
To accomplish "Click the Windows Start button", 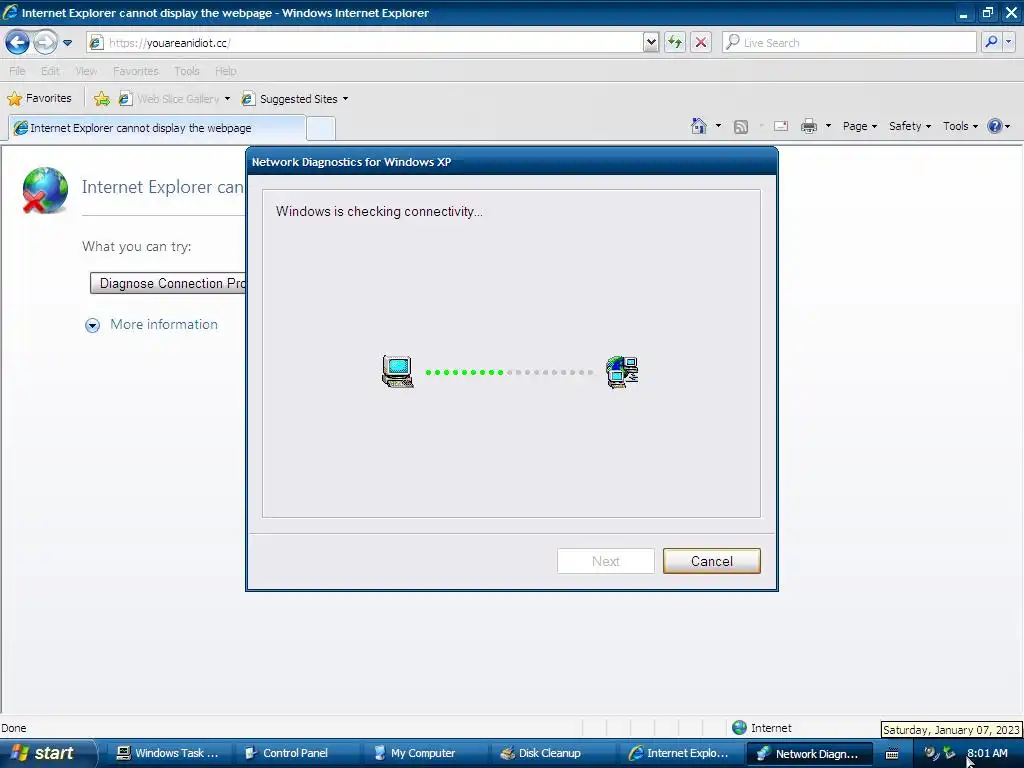I will pyautogui.click(x=46, y=753).
